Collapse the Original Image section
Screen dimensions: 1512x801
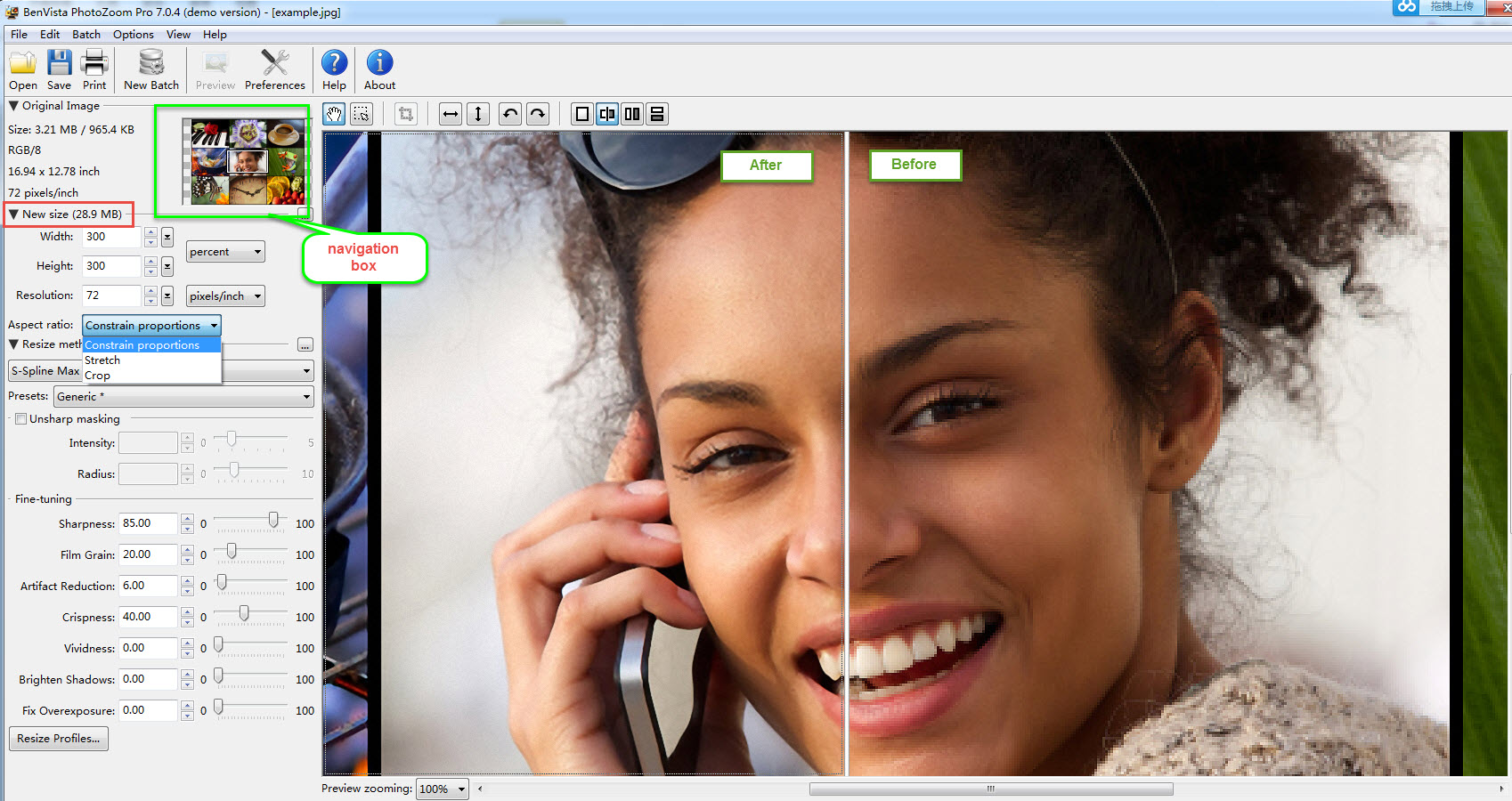(x=12, y=105)
